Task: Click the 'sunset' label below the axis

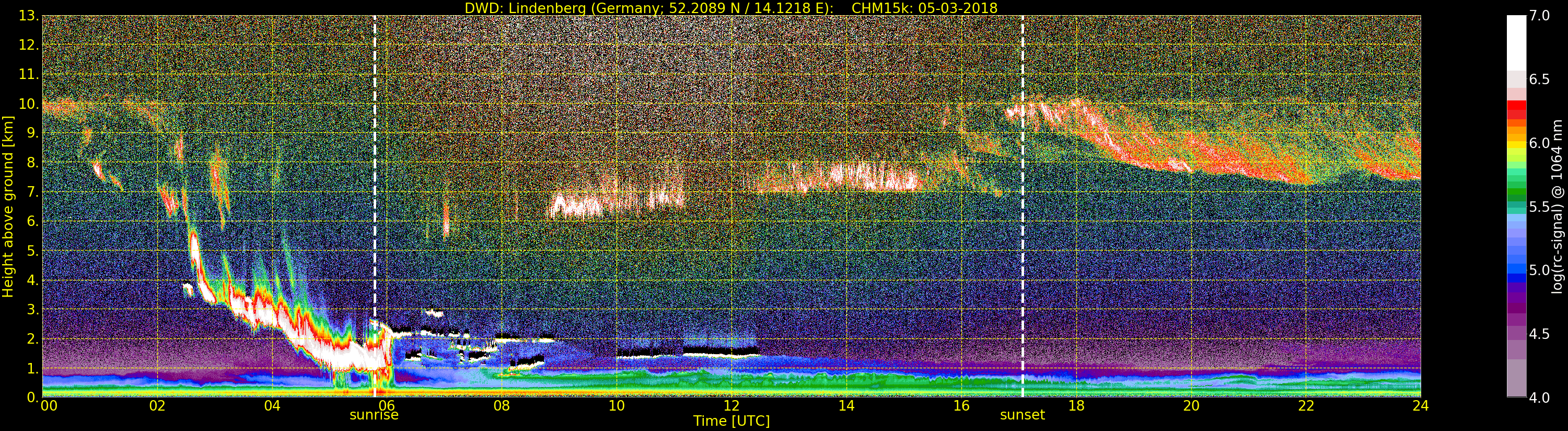Action: (1022, 415)
